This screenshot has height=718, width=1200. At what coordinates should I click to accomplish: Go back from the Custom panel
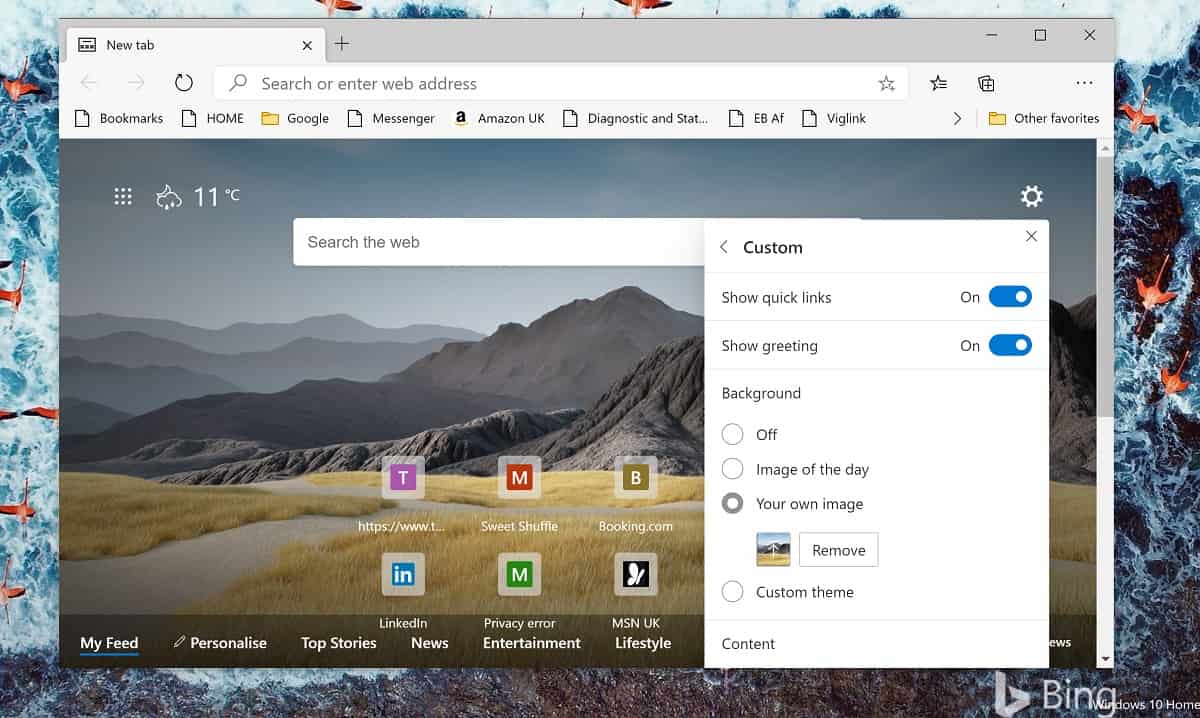click(724, 247)
